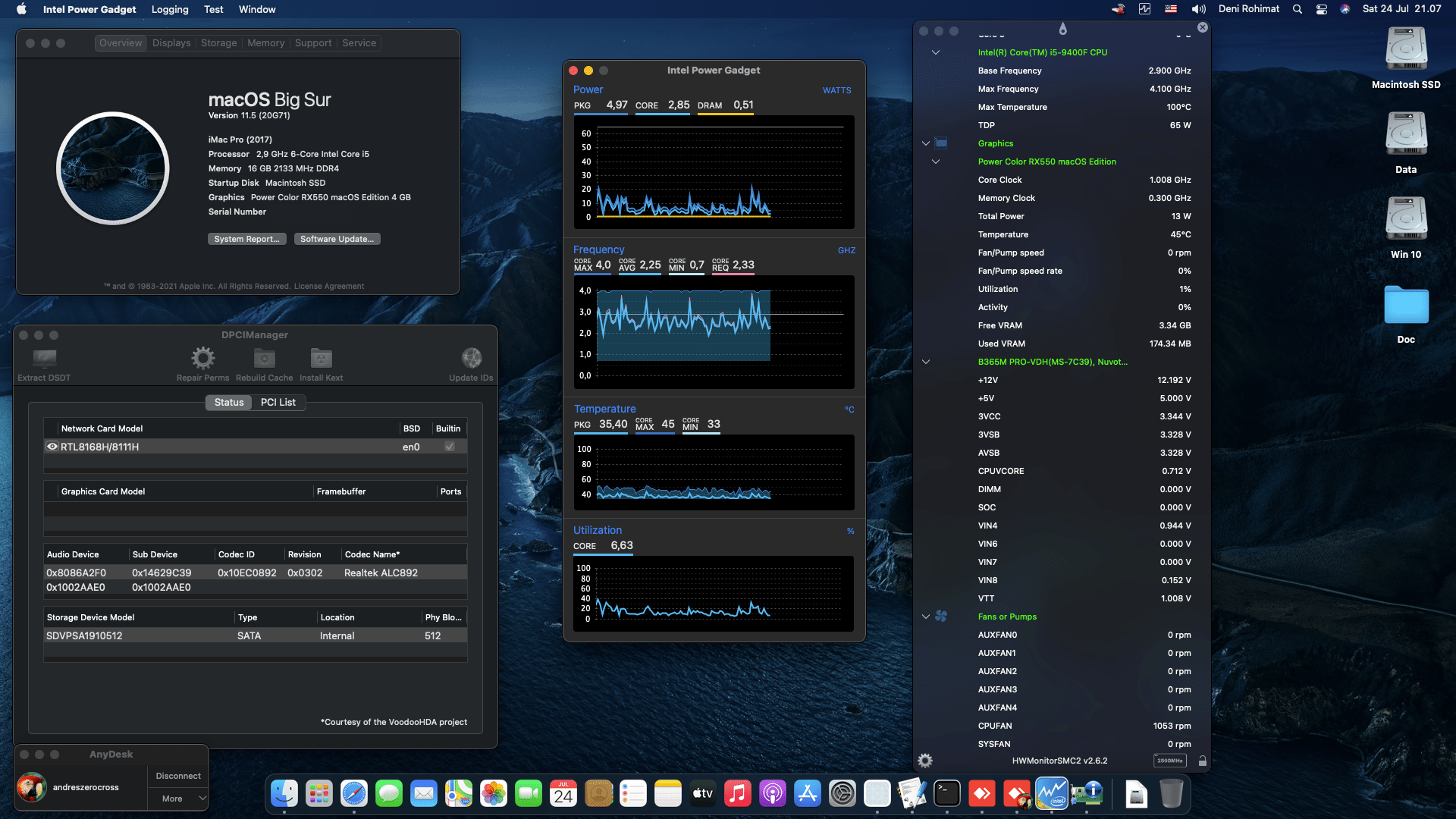Select Status tab in DPCIManager

click(229, 403)
